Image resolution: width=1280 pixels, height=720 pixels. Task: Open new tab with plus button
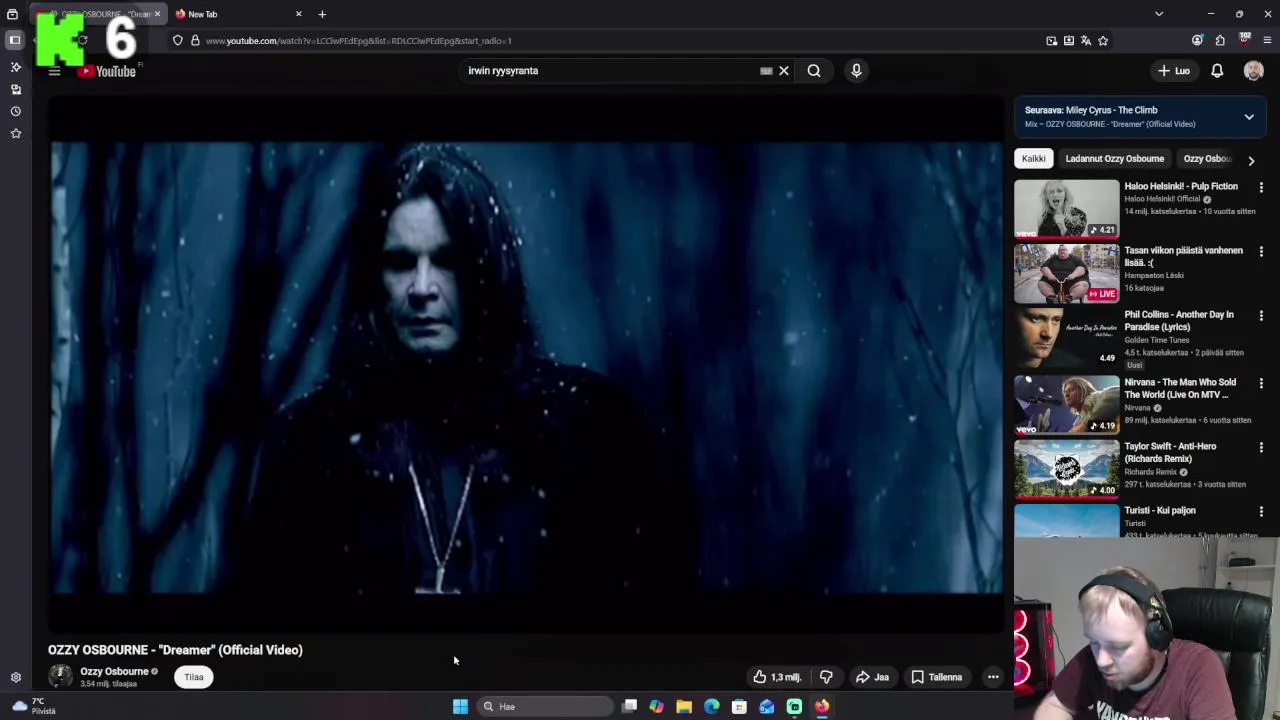coord(322,14)
